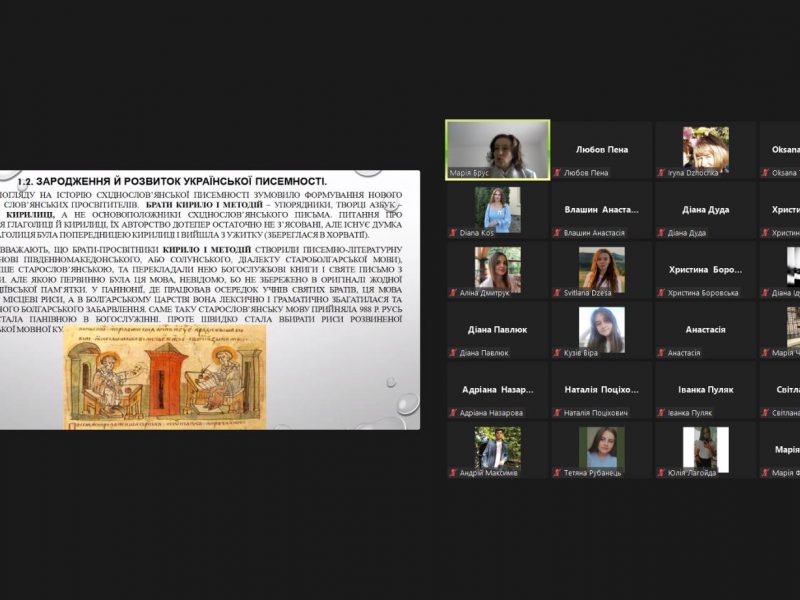Click Аліна Дмитрук's muted microphone icon

453,293
